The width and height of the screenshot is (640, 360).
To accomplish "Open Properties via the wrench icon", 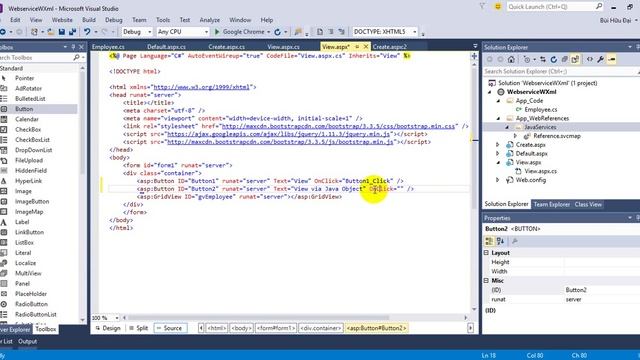I will [x=601, y=60].
